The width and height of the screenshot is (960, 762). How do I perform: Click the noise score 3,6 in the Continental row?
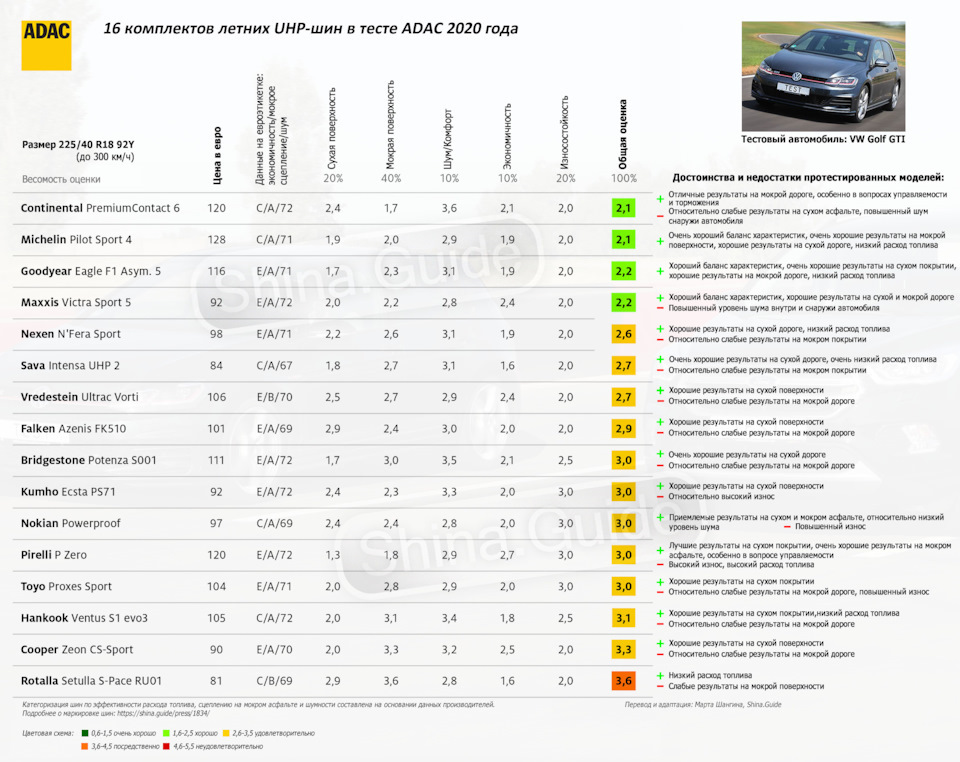(449, 208)
